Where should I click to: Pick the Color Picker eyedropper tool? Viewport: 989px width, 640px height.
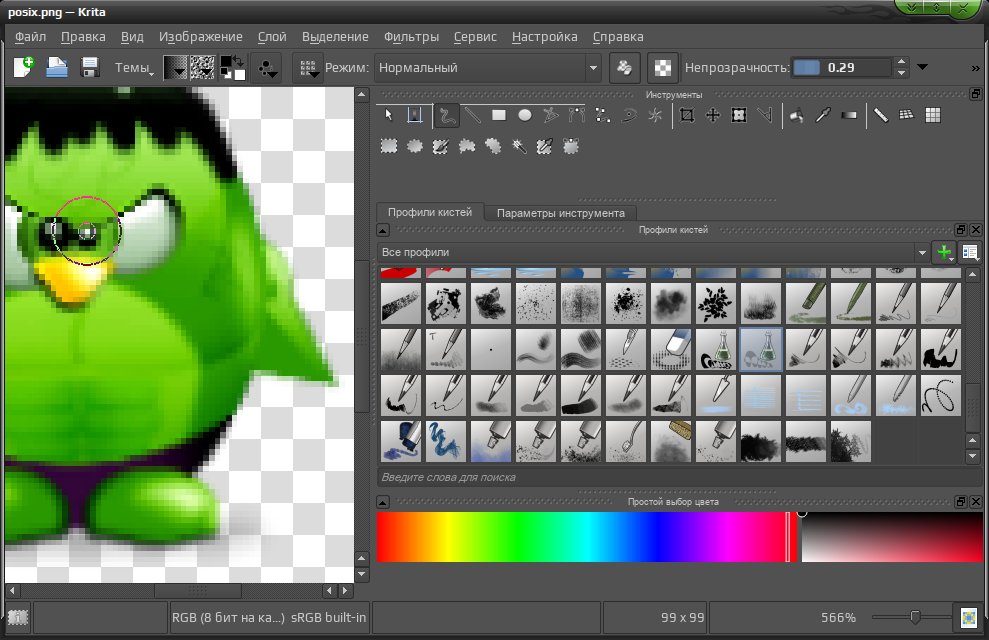pos(822,115)
